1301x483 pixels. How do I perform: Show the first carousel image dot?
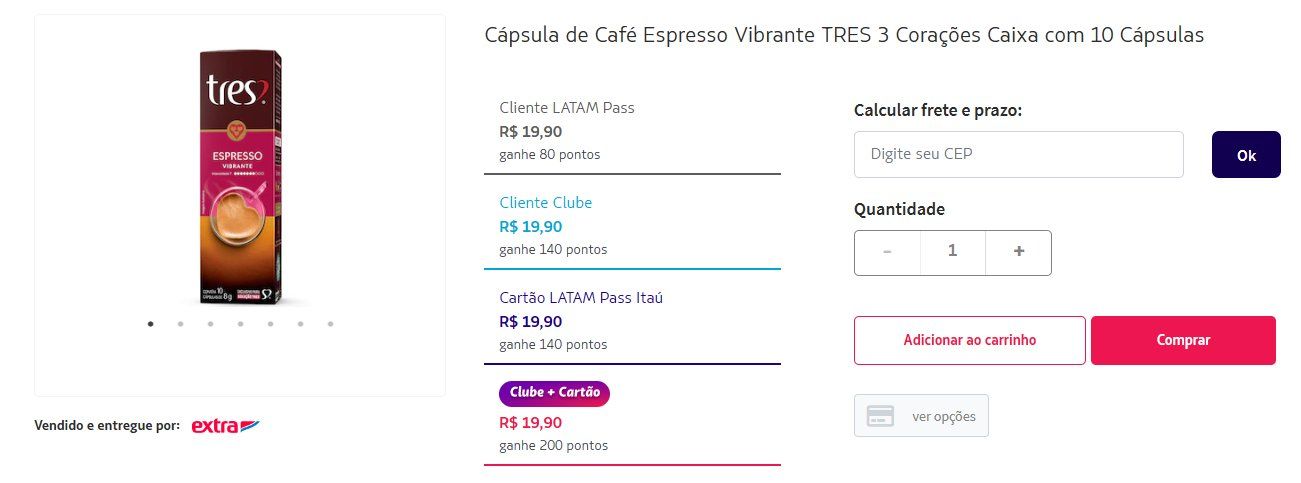[151, 324]
